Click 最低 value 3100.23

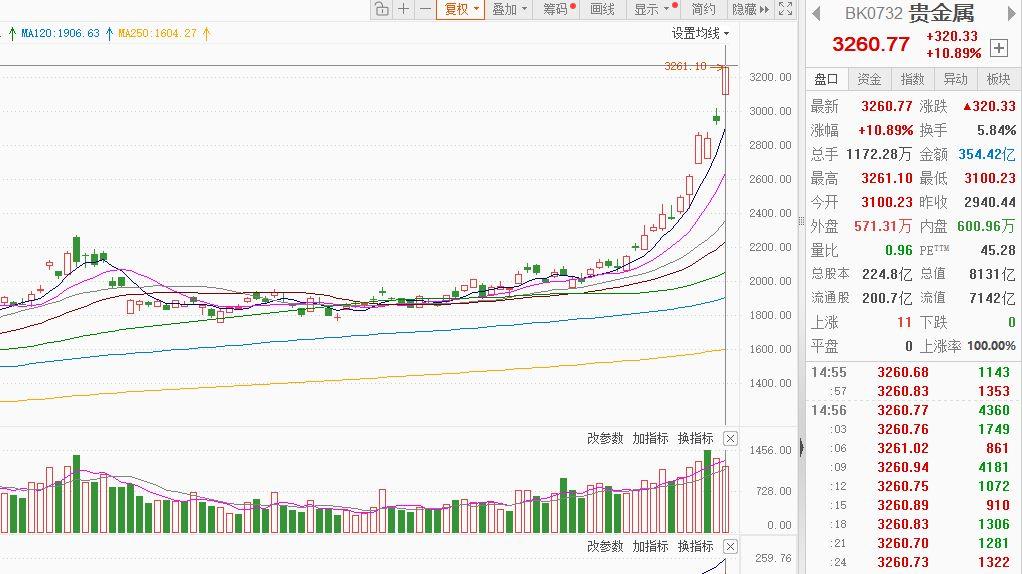(989, 179)
